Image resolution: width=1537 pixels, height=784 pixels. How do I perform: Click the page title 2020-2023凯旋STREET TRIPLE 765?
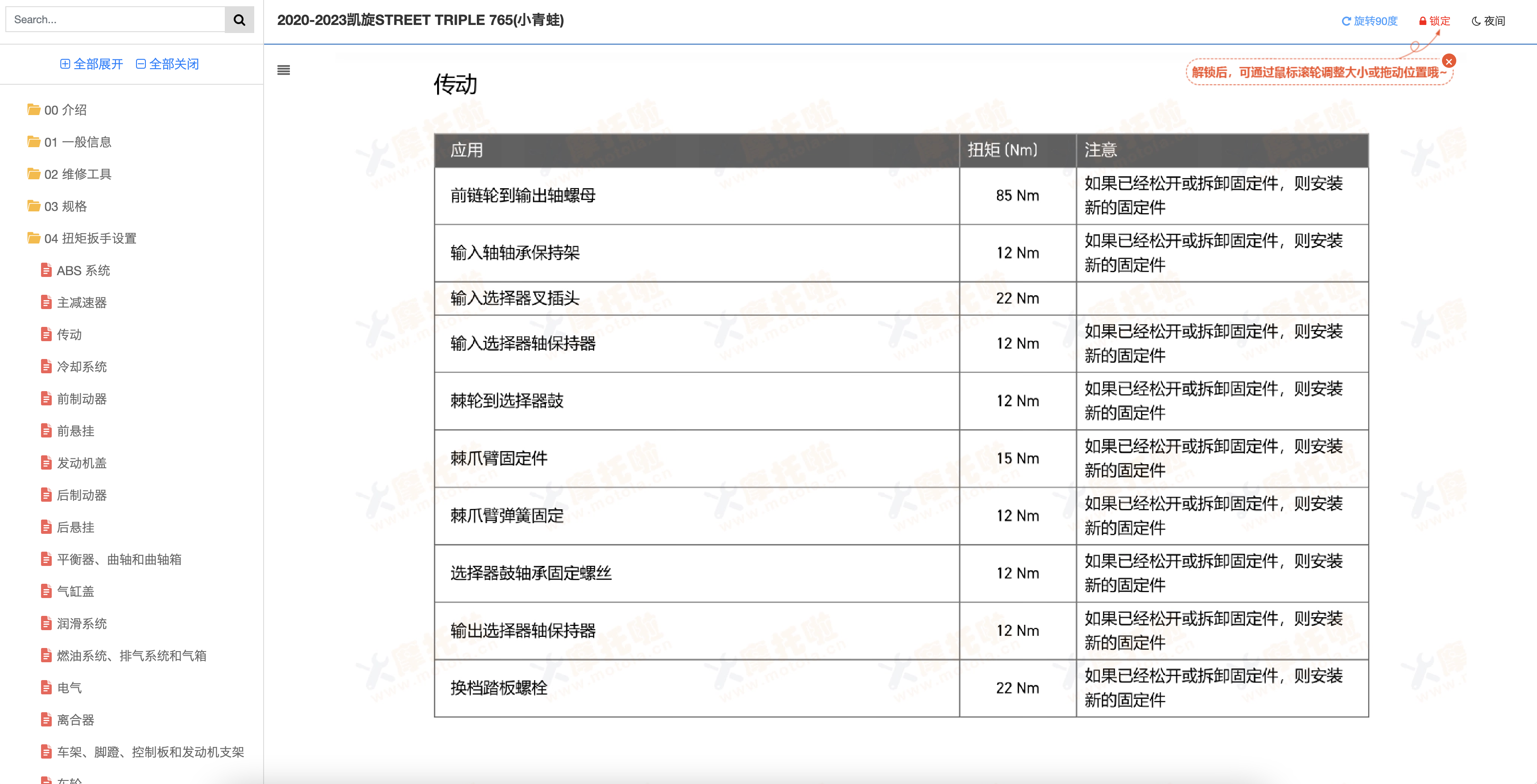[x=420, y=20]
